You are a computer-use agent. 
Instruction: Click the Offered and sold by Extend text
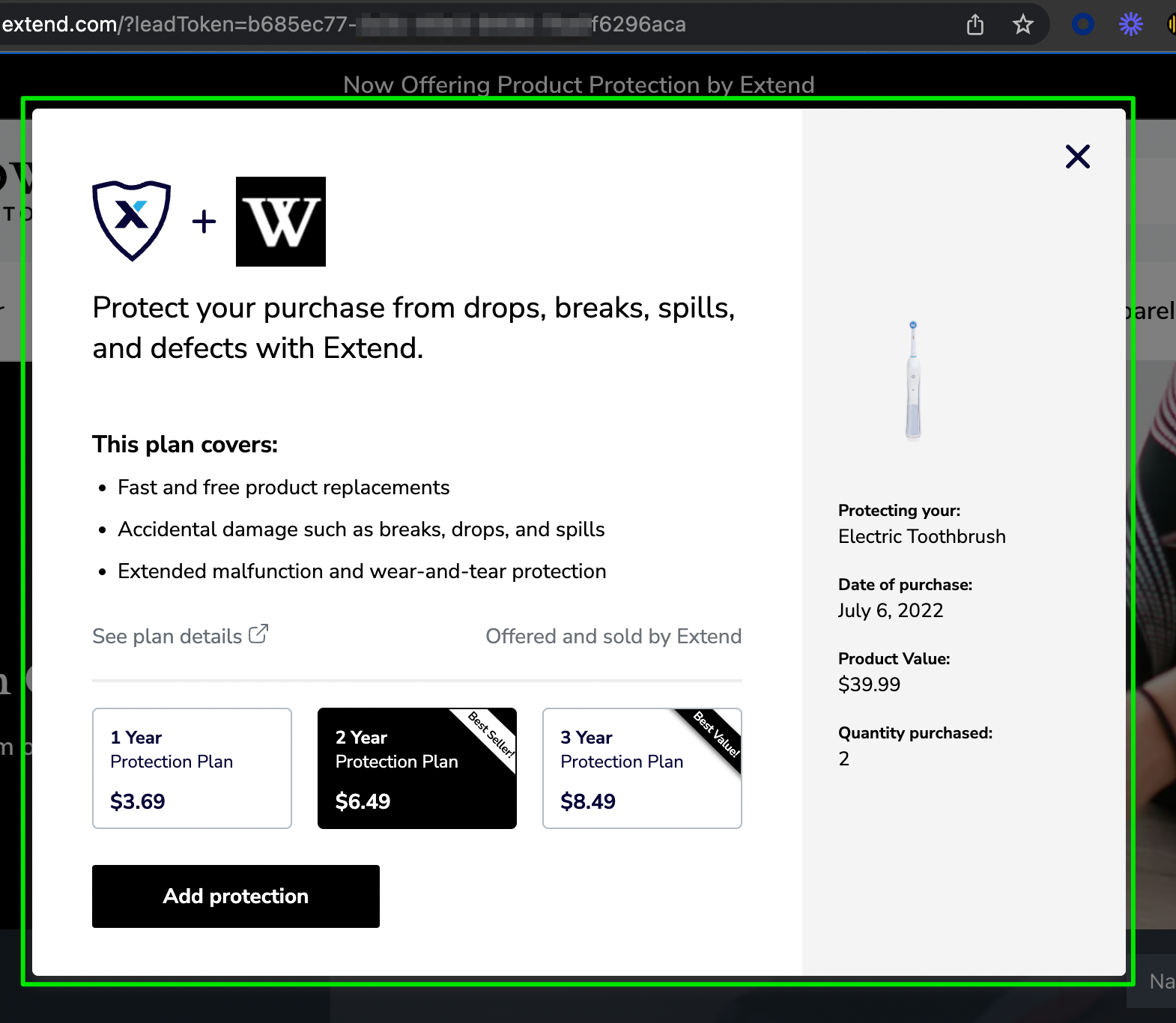point(613,636)
